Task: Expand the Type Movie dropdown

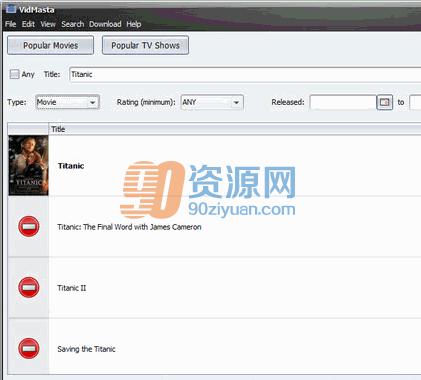Action: coord(67,102)
